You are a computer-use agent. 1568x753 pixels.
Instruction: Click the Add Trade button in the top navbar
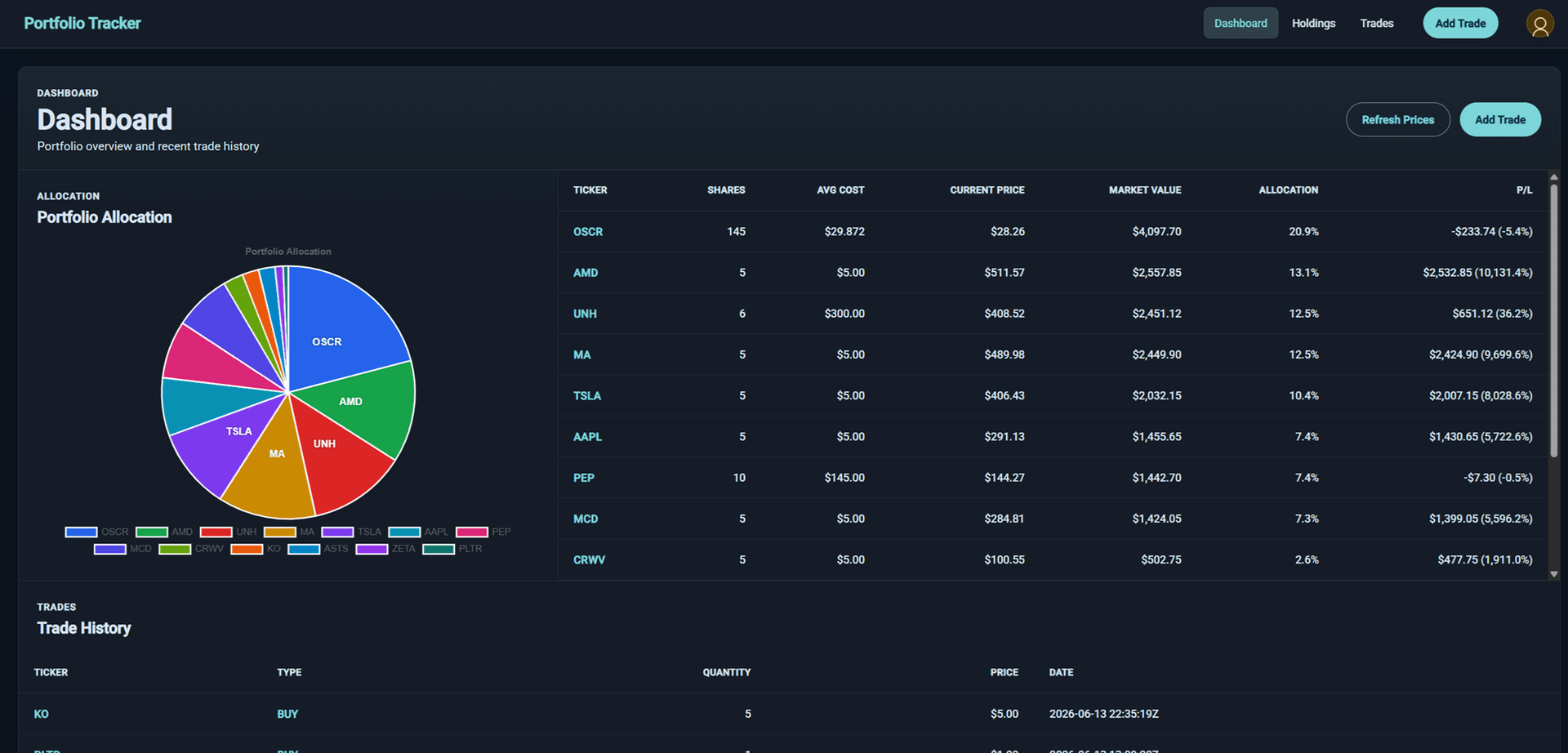[x=1460, y=24]
